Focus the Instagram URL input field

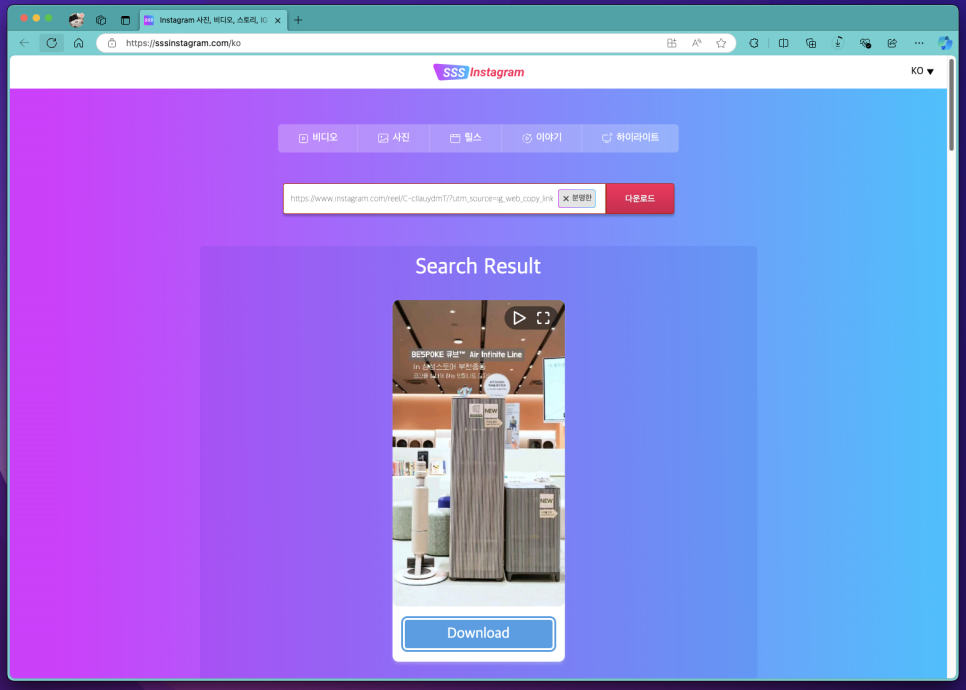pos(421,198)
